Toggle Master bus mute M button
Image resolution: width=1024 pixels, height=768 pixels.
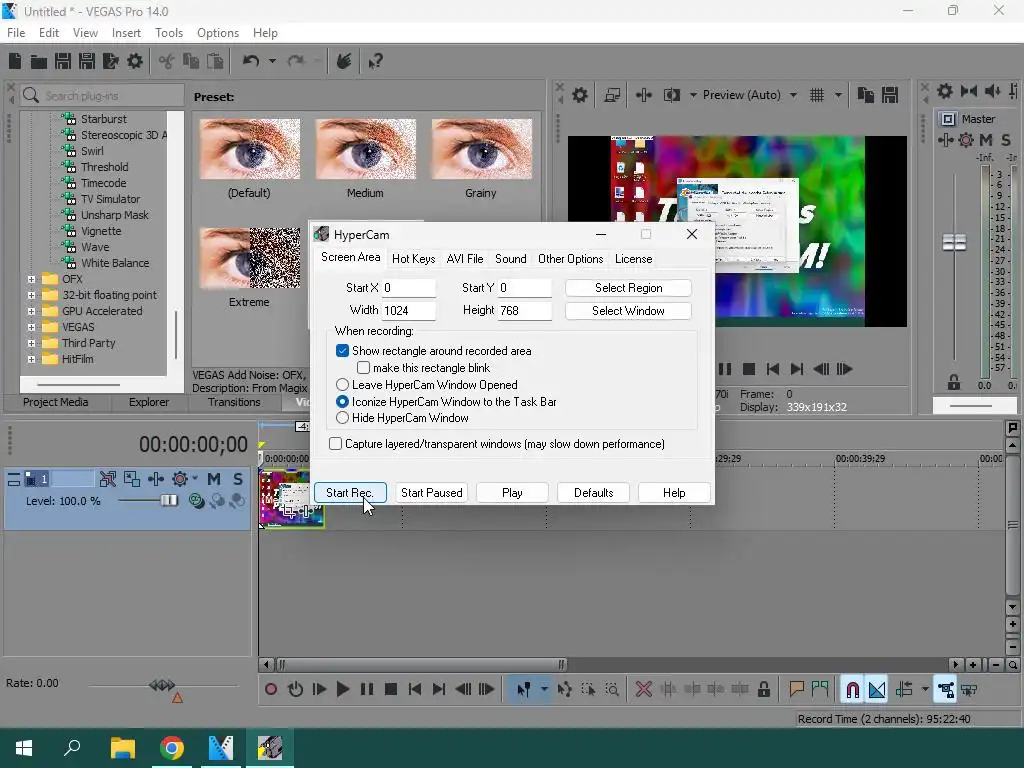pos(985,140)
